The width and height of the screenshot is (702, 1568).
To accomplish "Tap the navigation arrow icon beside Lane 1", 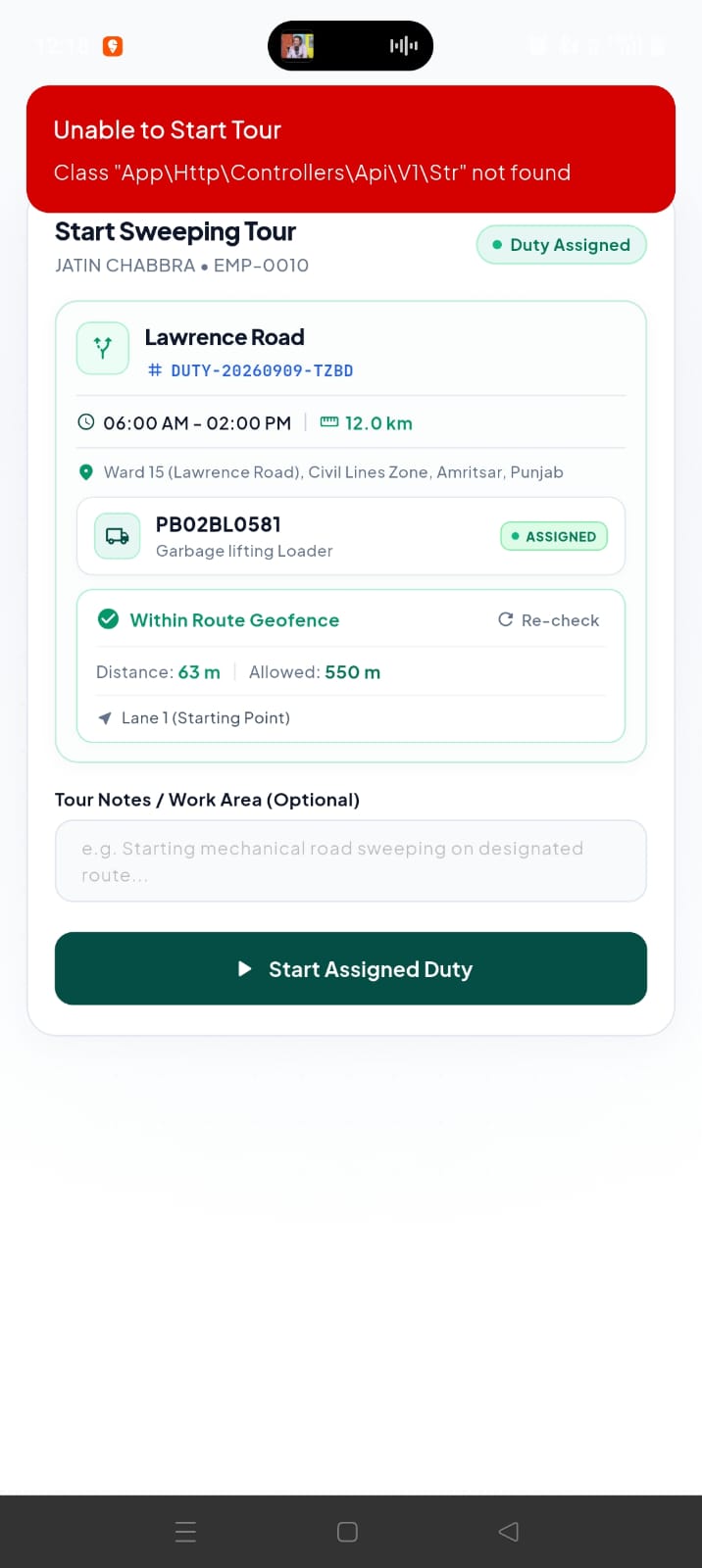I will tap(105, 718).
